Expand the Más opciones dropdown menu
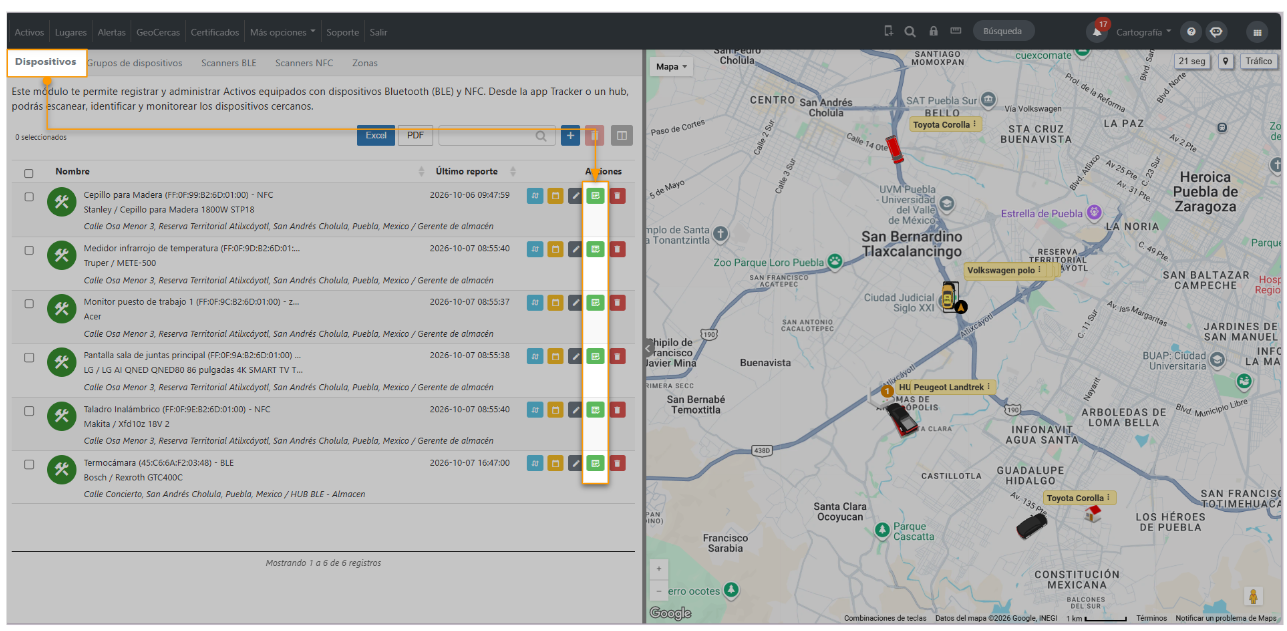 pyautogui.click(x=282, y=32)
